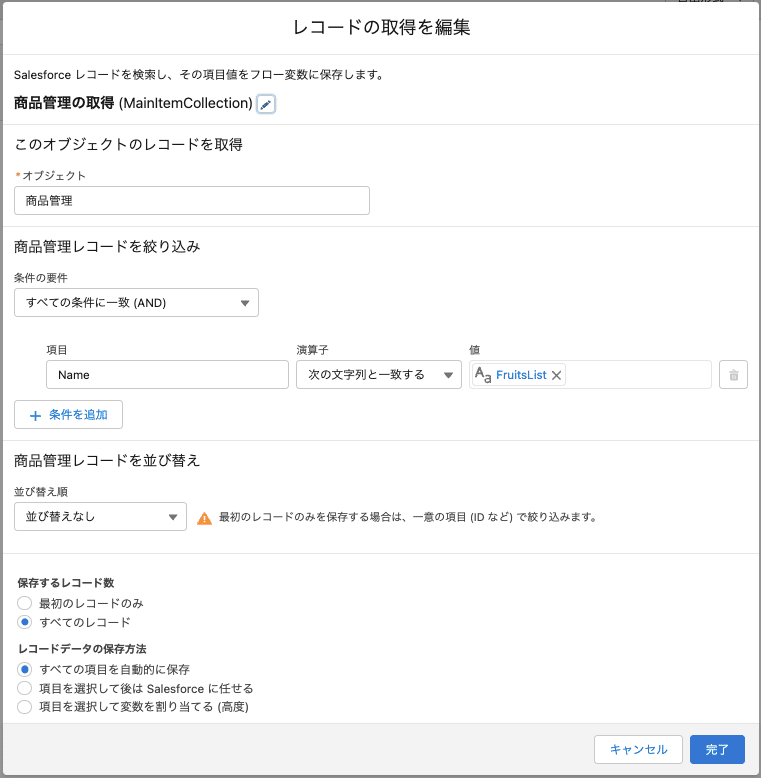Click the 条件を追加 button
The height and width of the screenshot is (778, 761).
click(68, 415)
